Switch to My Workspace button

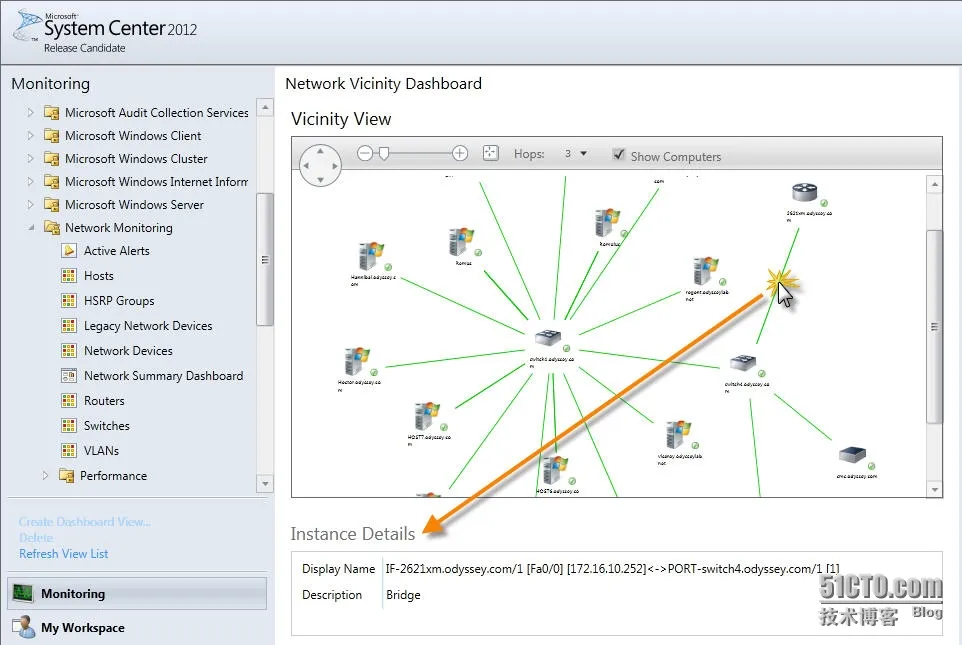click(x=137, y=627)
